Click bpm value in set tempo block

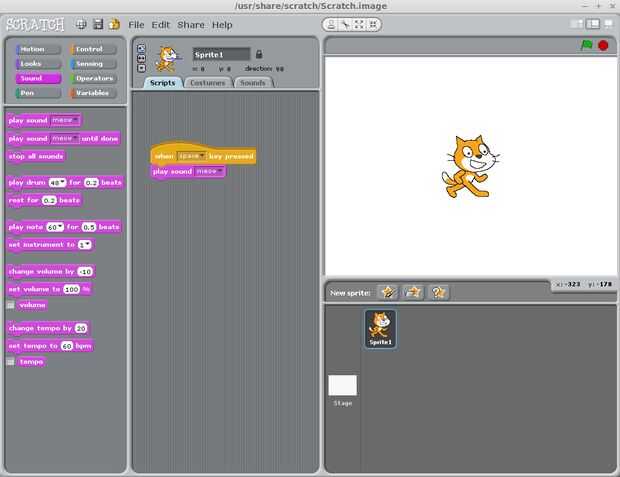[67, 346]
